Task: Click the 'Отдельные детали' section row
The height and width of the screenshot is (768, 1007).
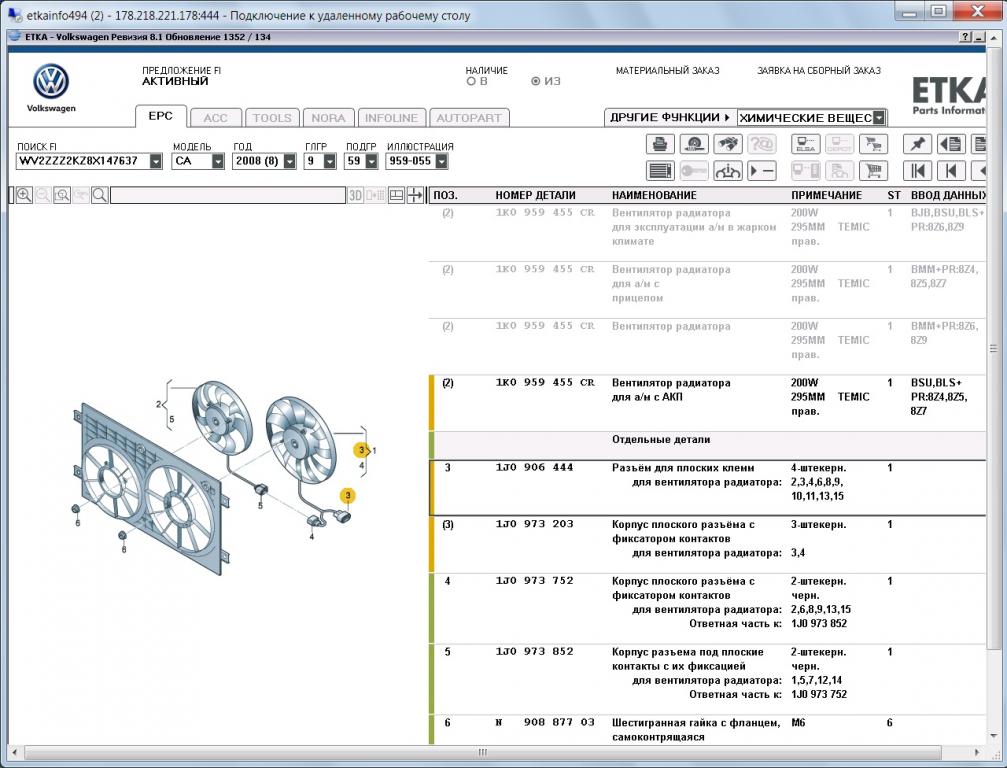Action: (x=707, y=445)
